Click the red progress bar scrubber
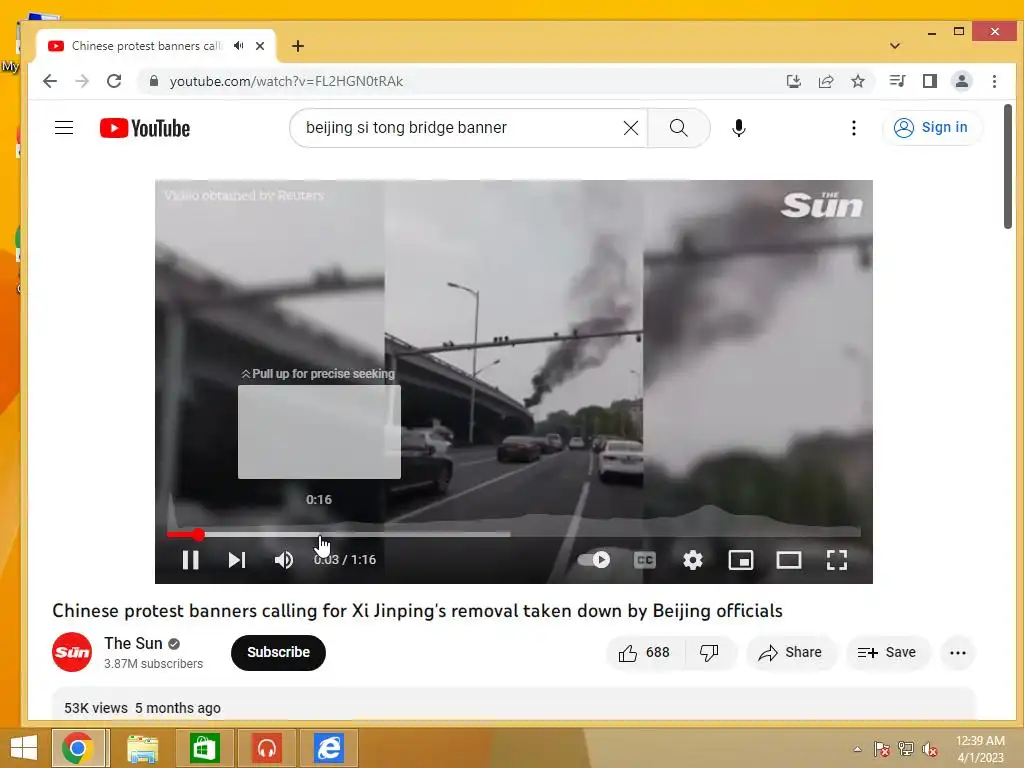The height and width of the screenshot is (768, 1024). tap(198, 535)
